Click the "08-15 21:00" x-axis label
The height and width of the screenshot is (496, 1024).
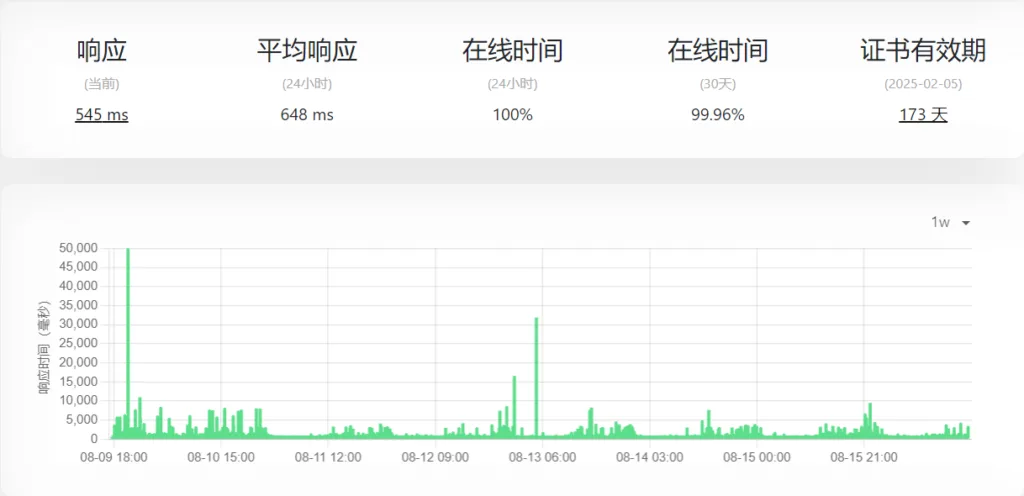point(864,457)
